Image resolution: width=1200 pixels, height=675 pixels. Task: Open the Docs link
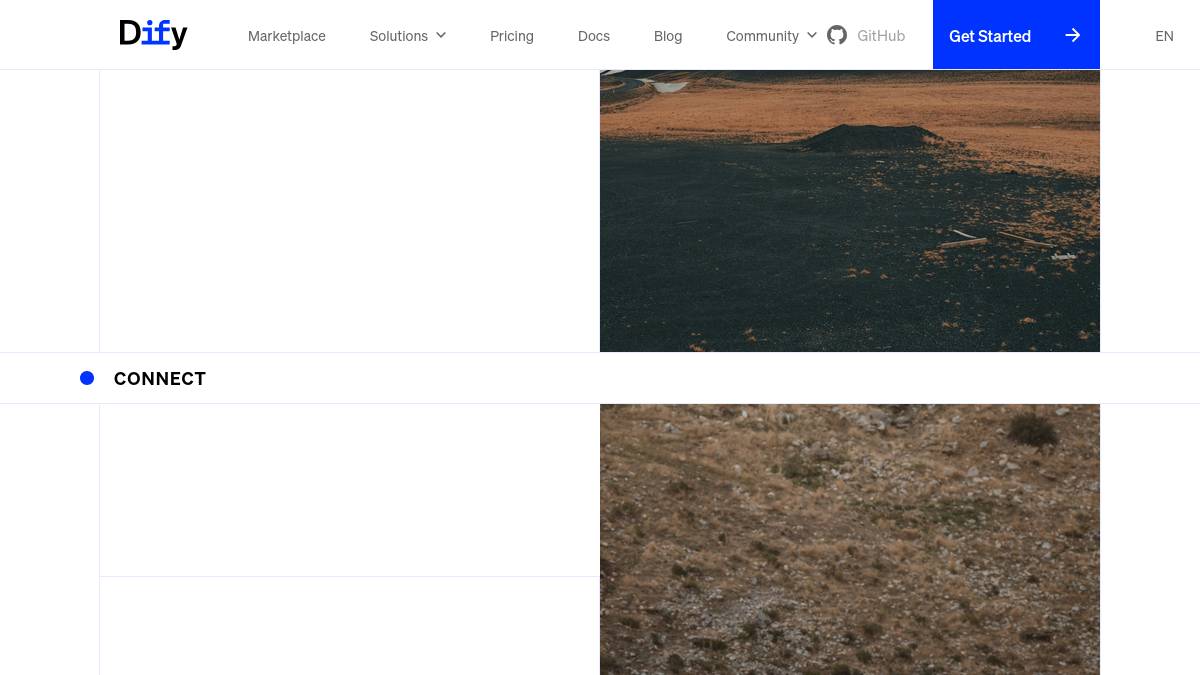[594, 36]
